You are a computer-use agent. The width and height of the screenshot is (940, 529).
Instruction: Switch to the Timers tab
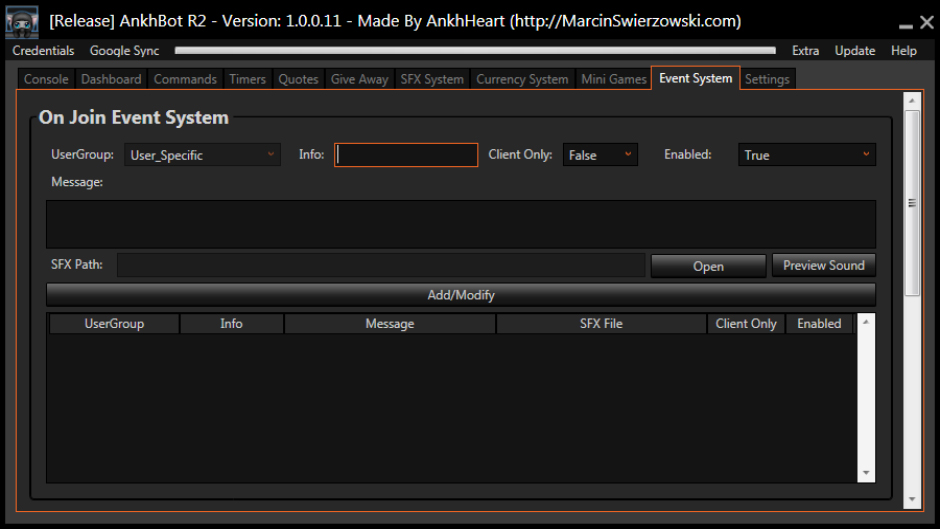point(248,79)
